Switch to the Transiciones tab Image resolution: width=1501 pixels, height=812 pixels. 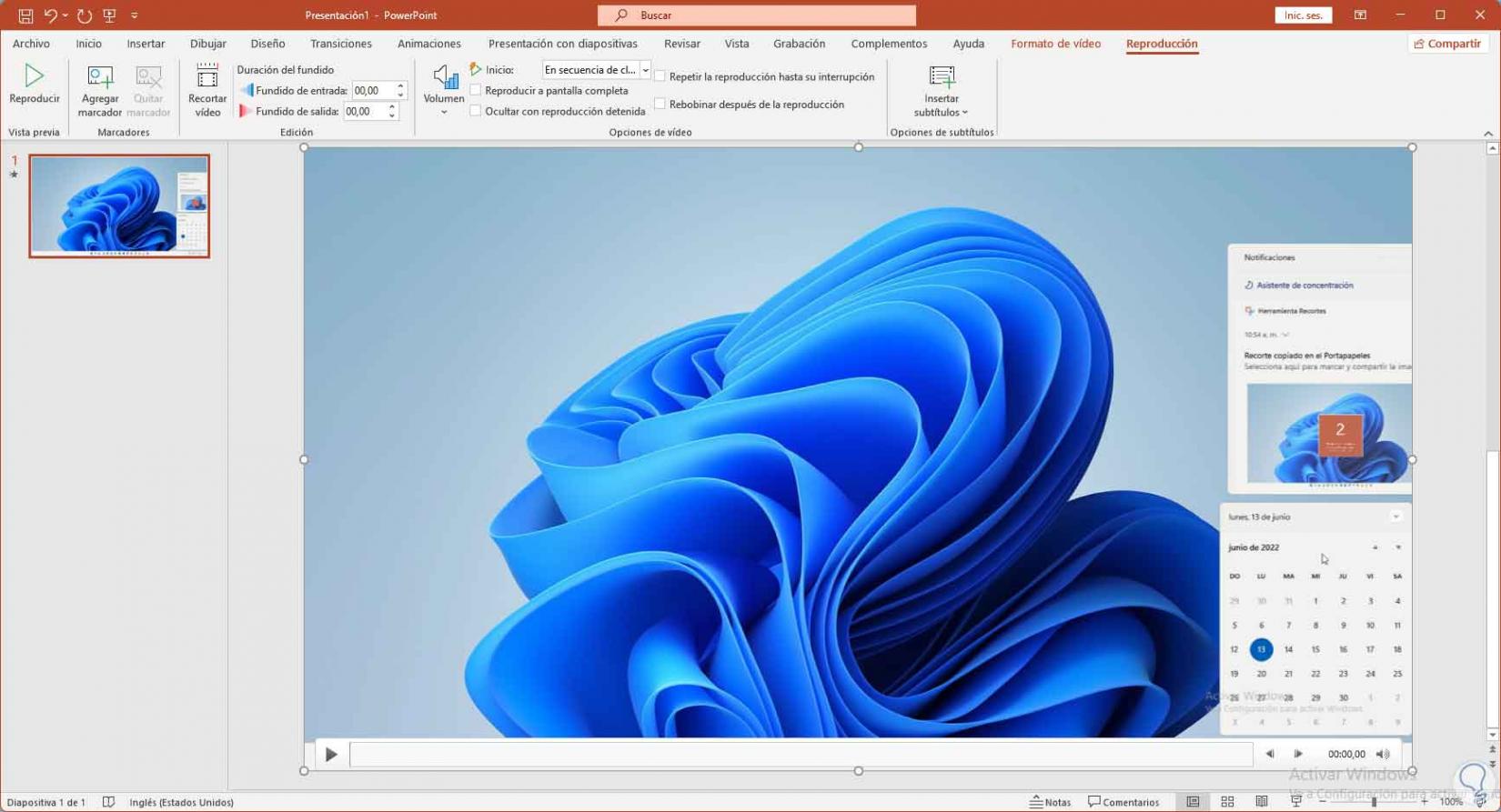pyautogui.click(x=341, y=44)
